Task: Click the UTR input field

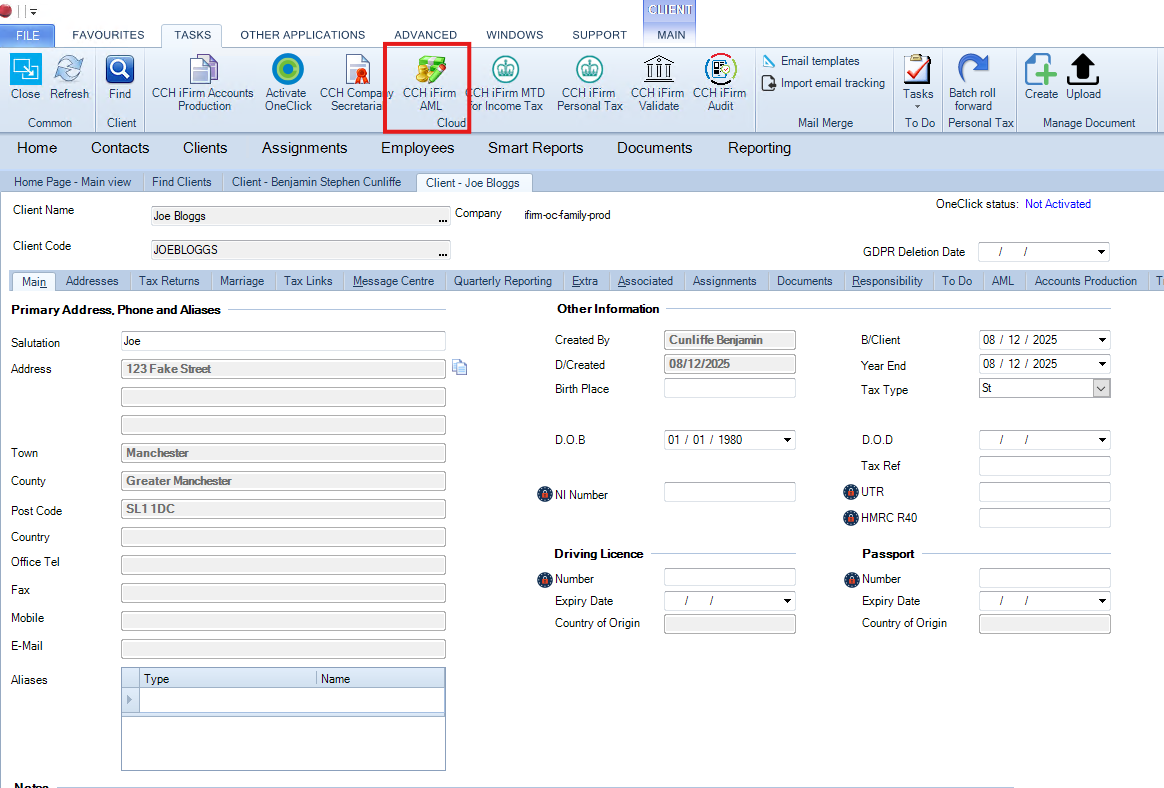Action: pos(1044,492)
